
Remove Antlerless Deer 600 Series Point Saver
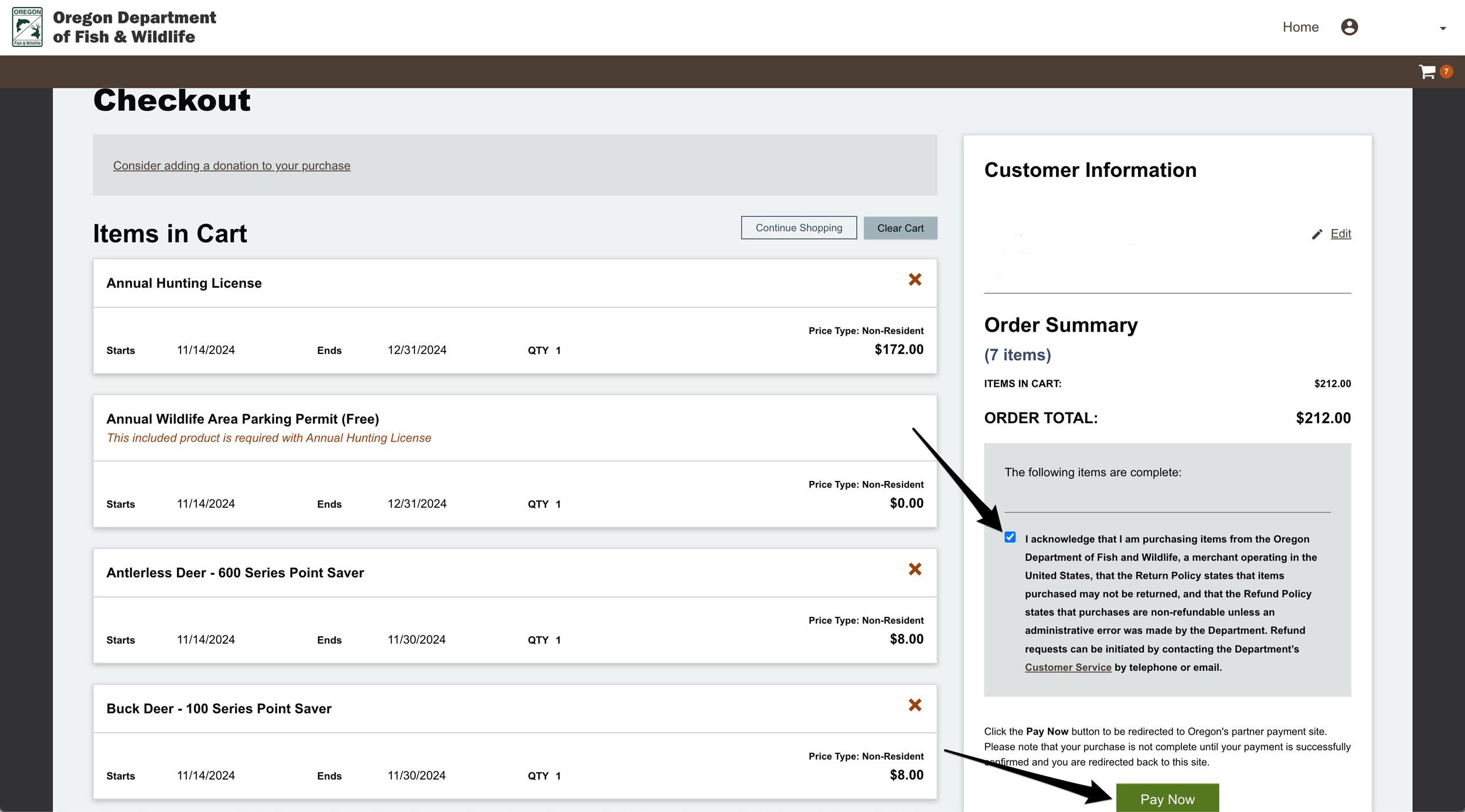coord(915,569)
